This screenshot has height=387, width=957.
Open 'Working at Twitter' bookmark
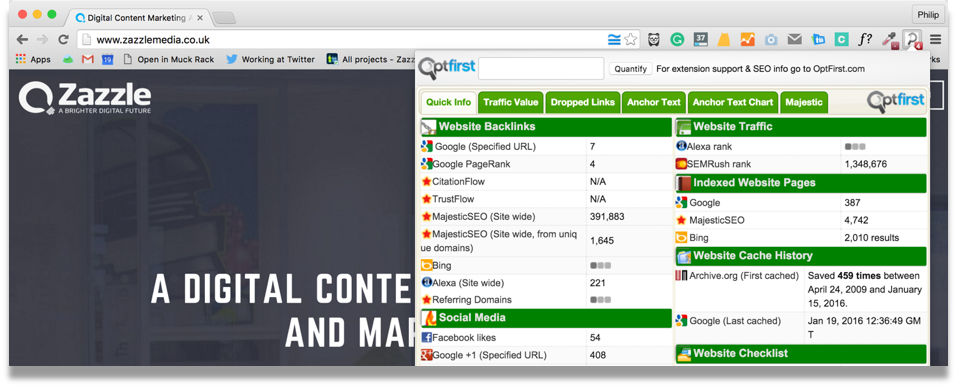270,59
